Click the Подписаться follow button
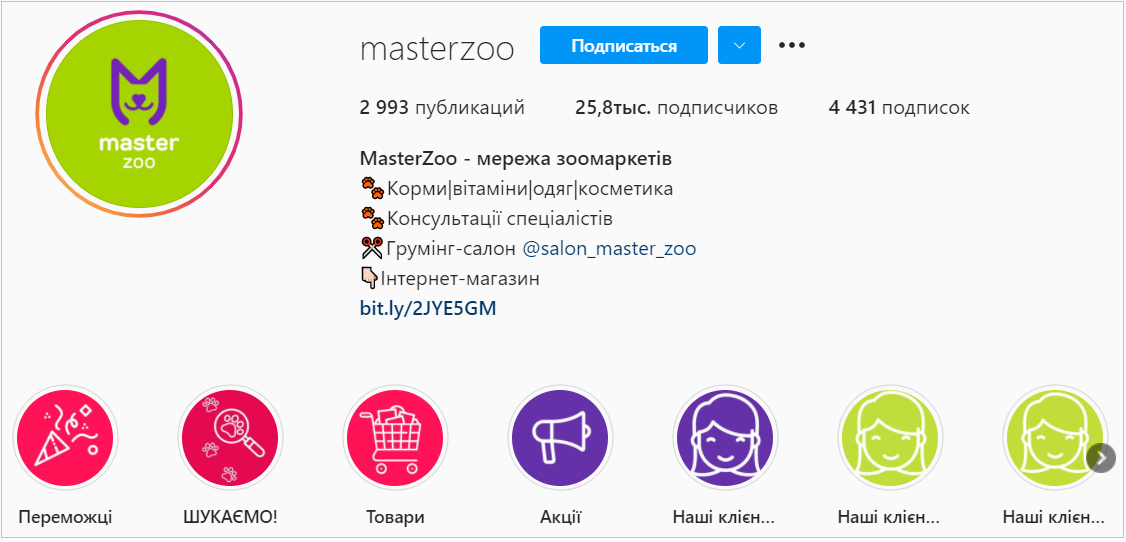1126x542 pixels. click(x=624, y=46)
